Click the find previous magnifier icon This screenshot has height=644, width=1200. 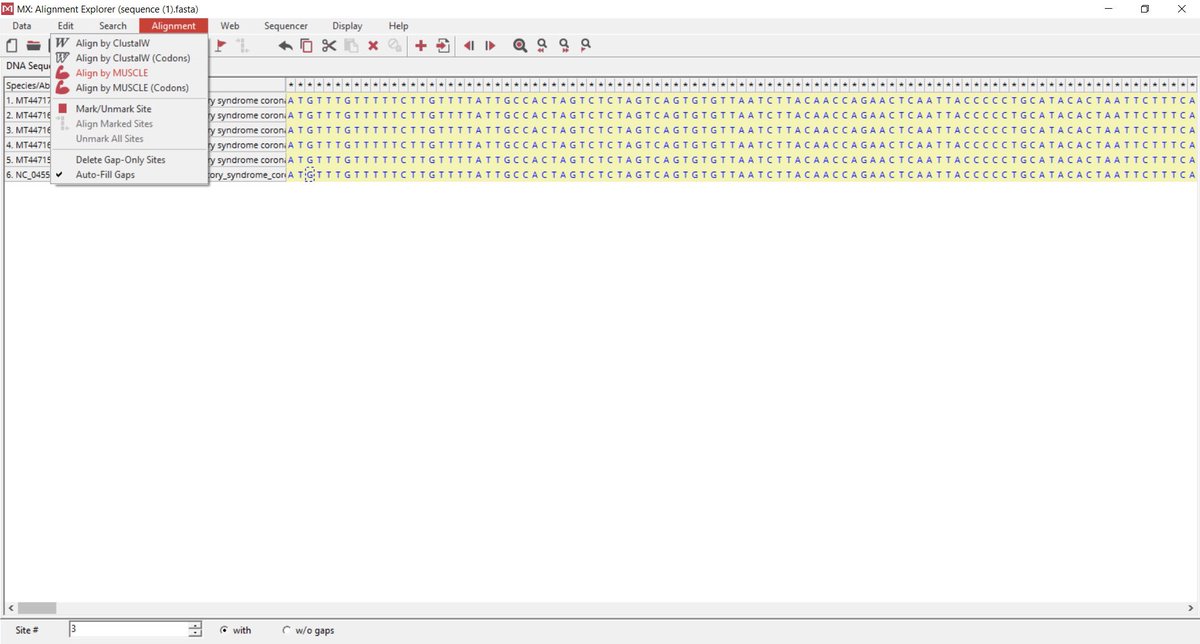click(x=542, y=45)
